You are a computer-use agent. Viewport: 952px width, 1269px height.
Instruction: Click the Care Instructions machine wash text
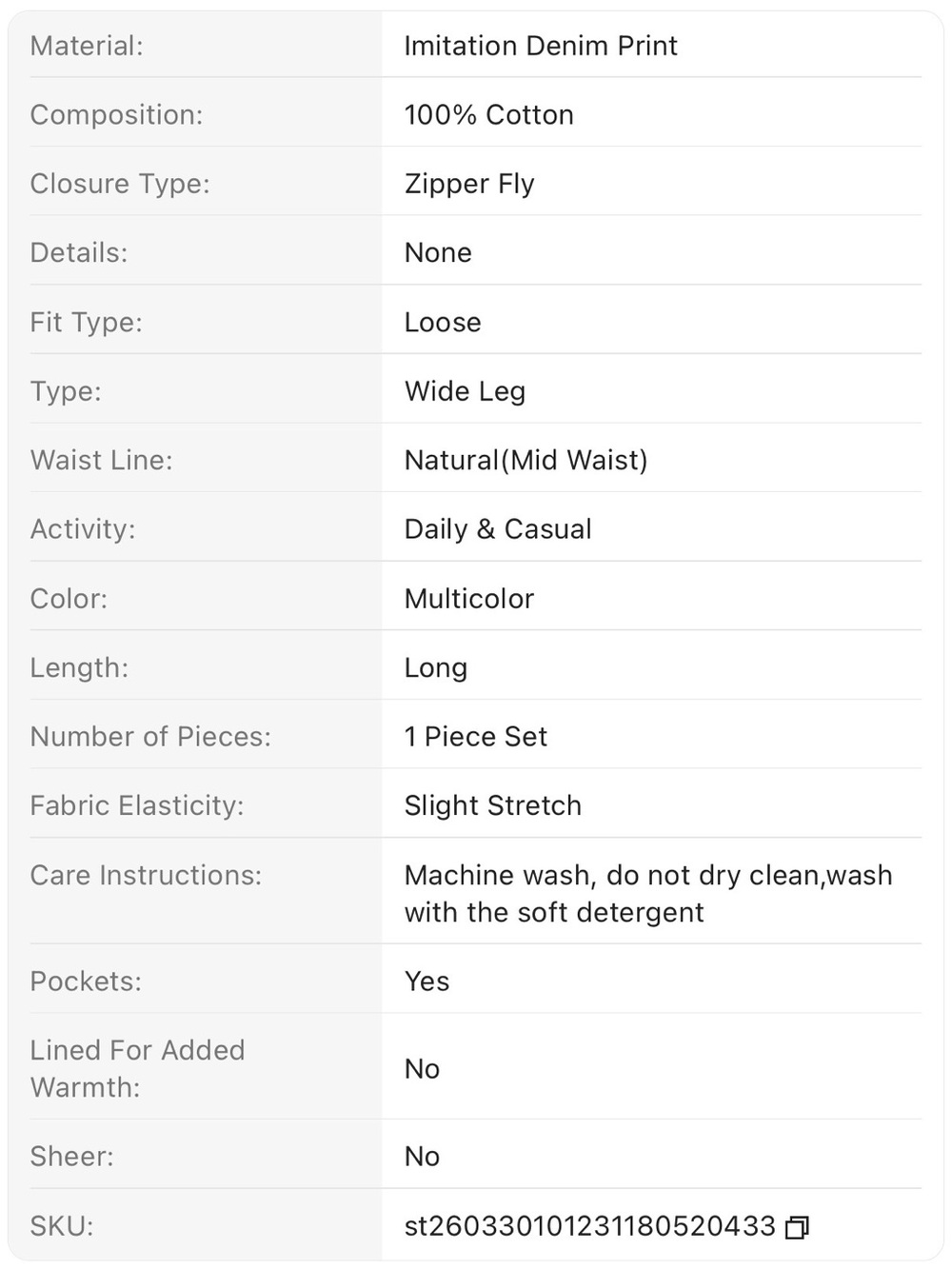tap(648, 894)
